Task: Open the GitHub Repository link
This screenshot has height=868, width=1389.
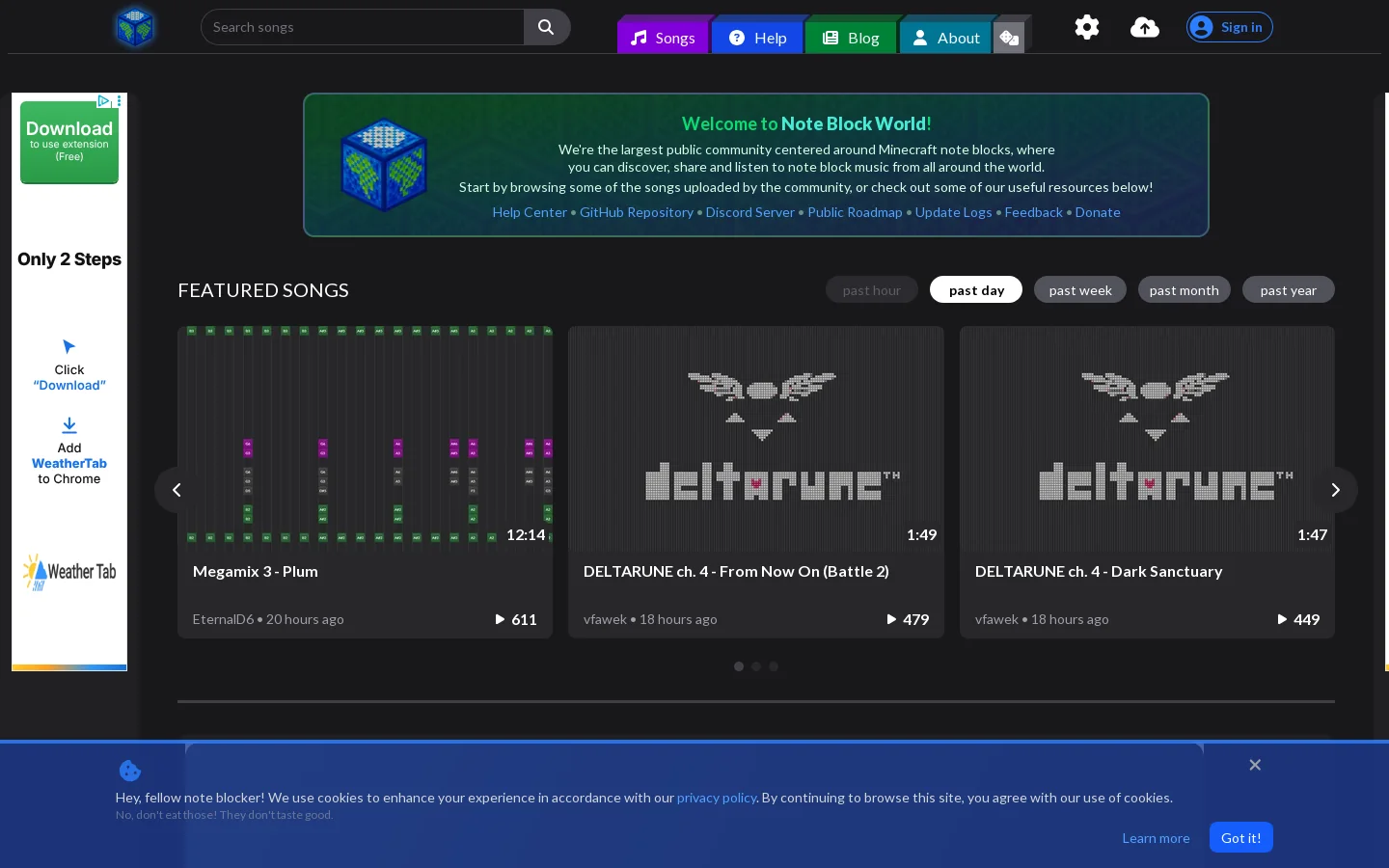Action: click(637, 212)
